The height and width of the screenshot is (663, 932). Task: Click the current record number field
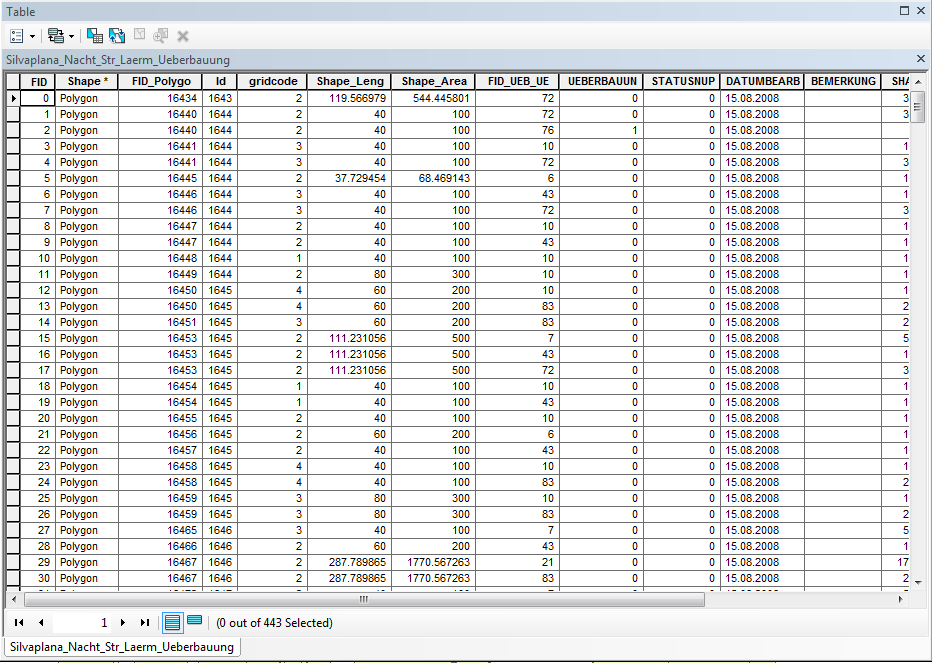(82, 622)
